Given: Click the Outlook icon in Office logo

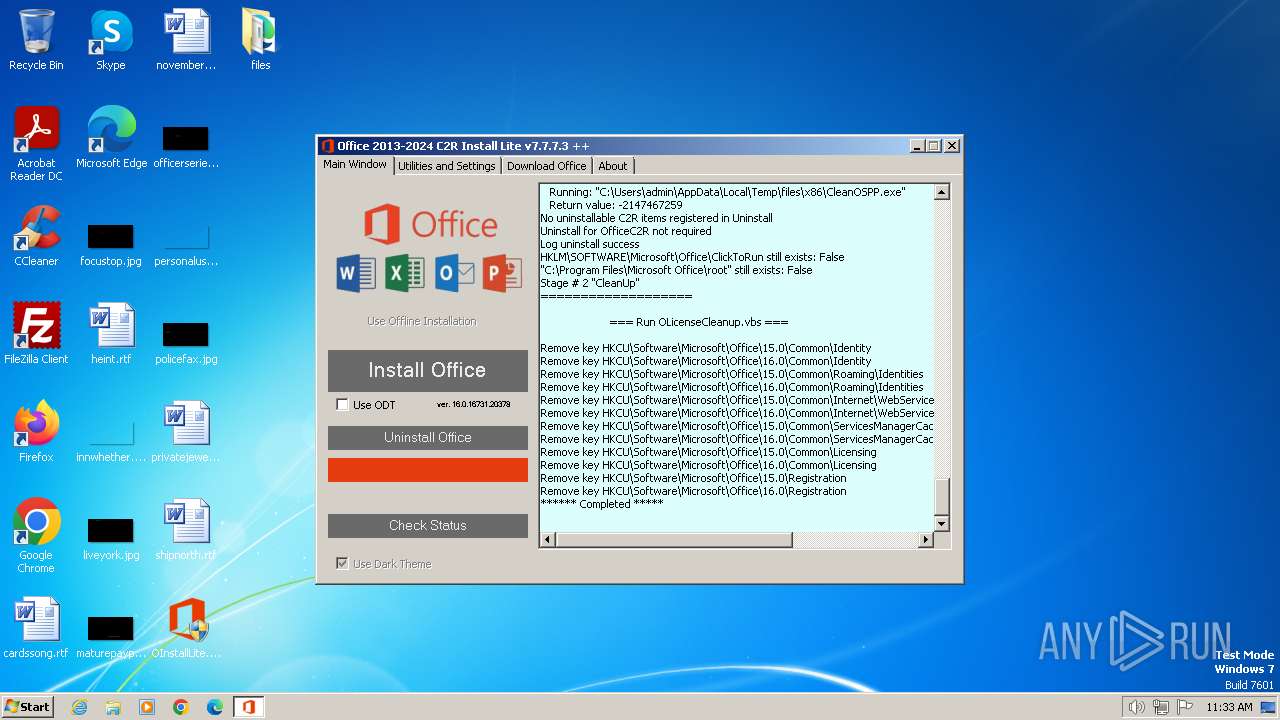Looking at the screenshot, I should pyautogui.click(x=454, y=273).
